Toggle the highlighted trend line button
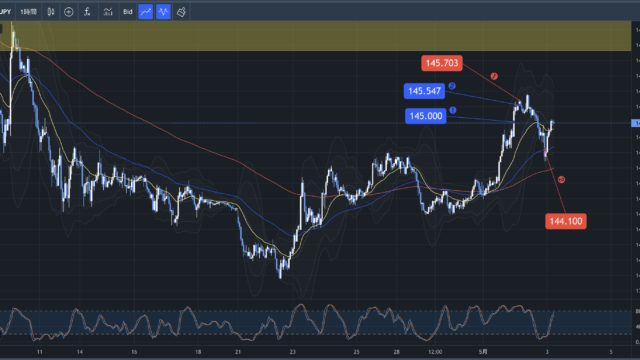 pyautogui.click(x=146, y=12)
